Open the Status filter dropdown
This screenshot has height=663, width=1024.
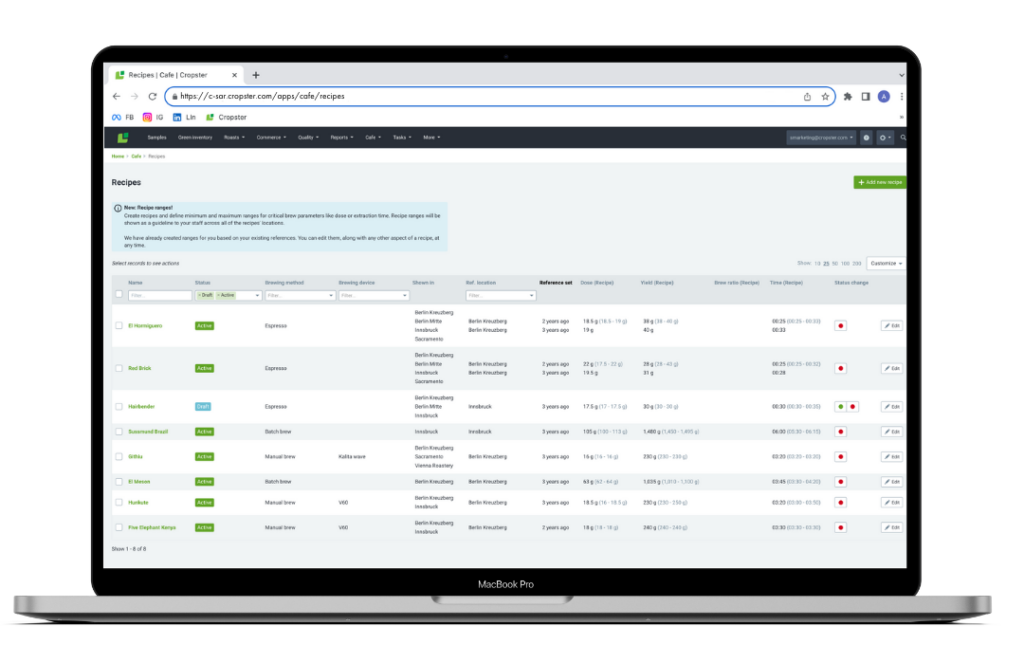point(228,296)
